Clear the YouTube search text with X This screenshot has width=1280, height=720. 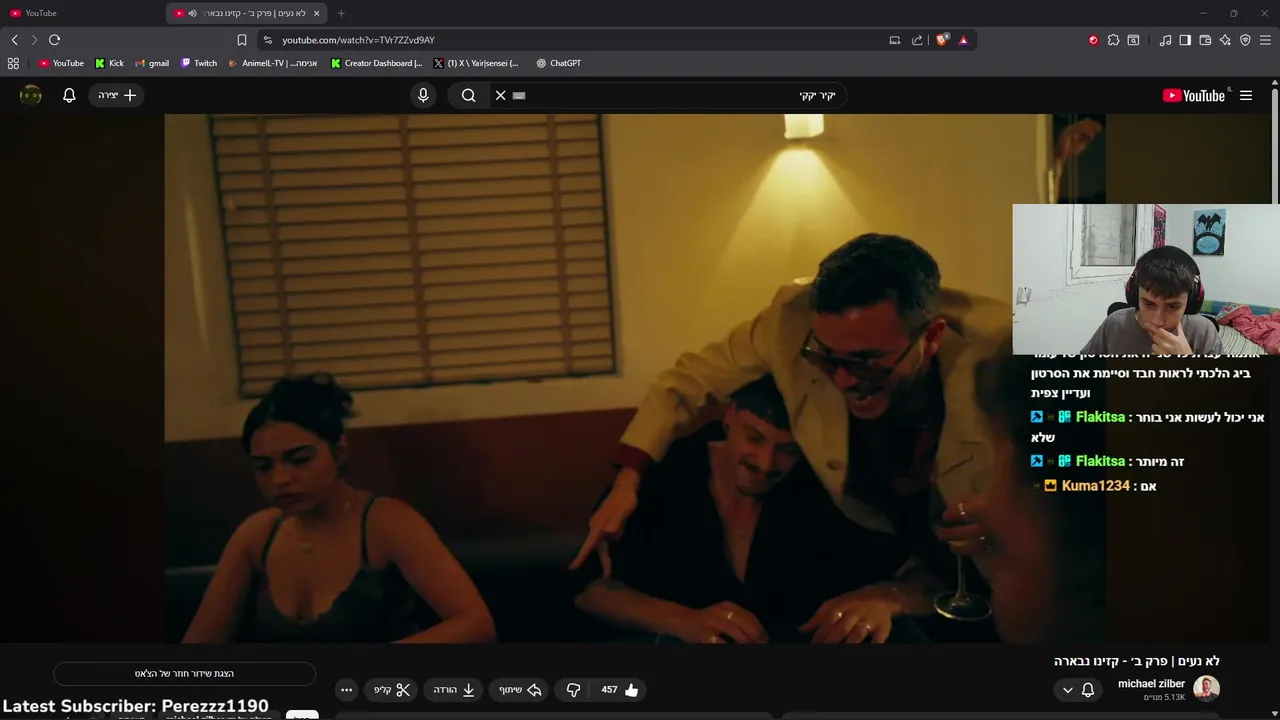tap(501, 95)
